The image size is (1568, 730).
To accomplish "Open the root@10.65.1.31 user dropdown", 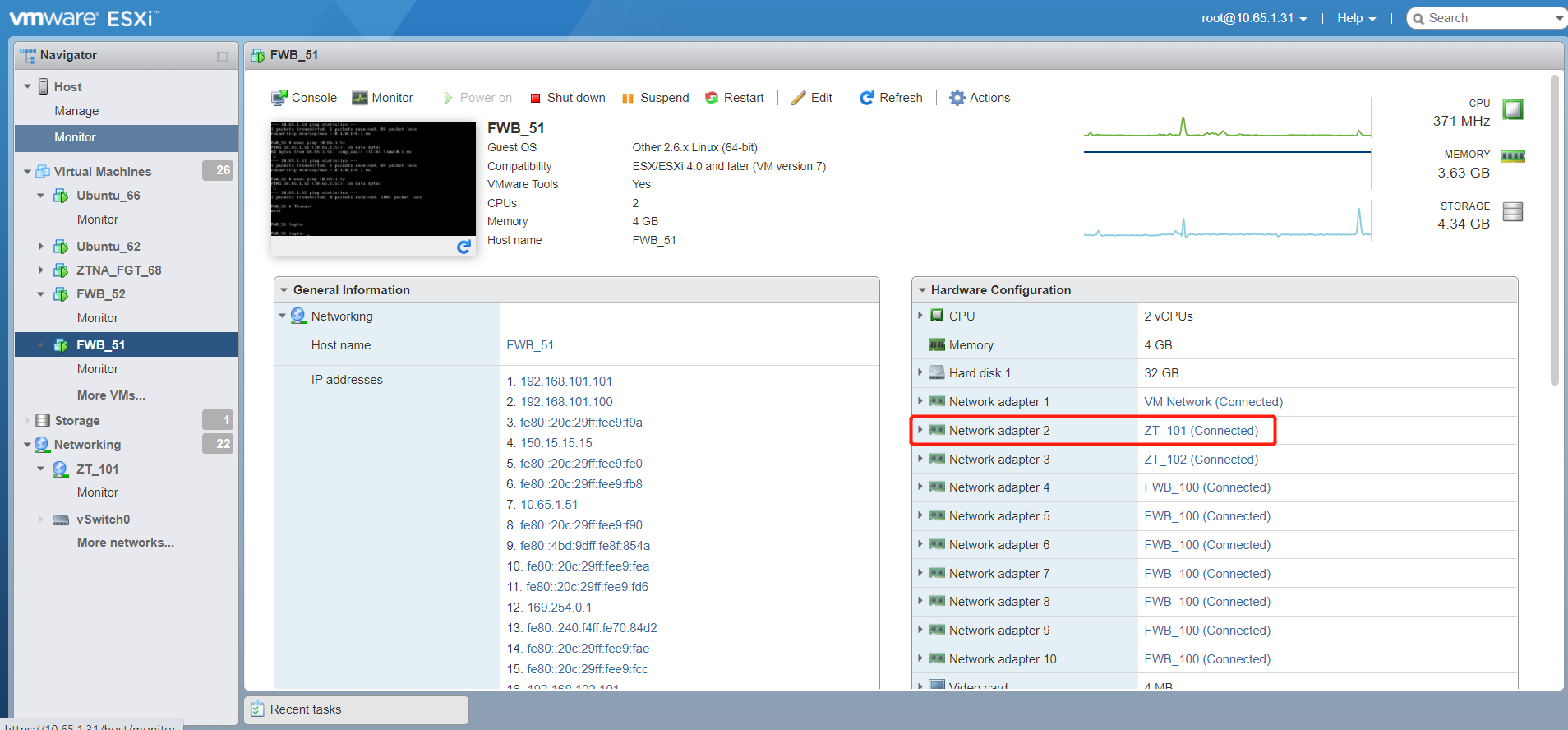I will (x=1254, y=18).
